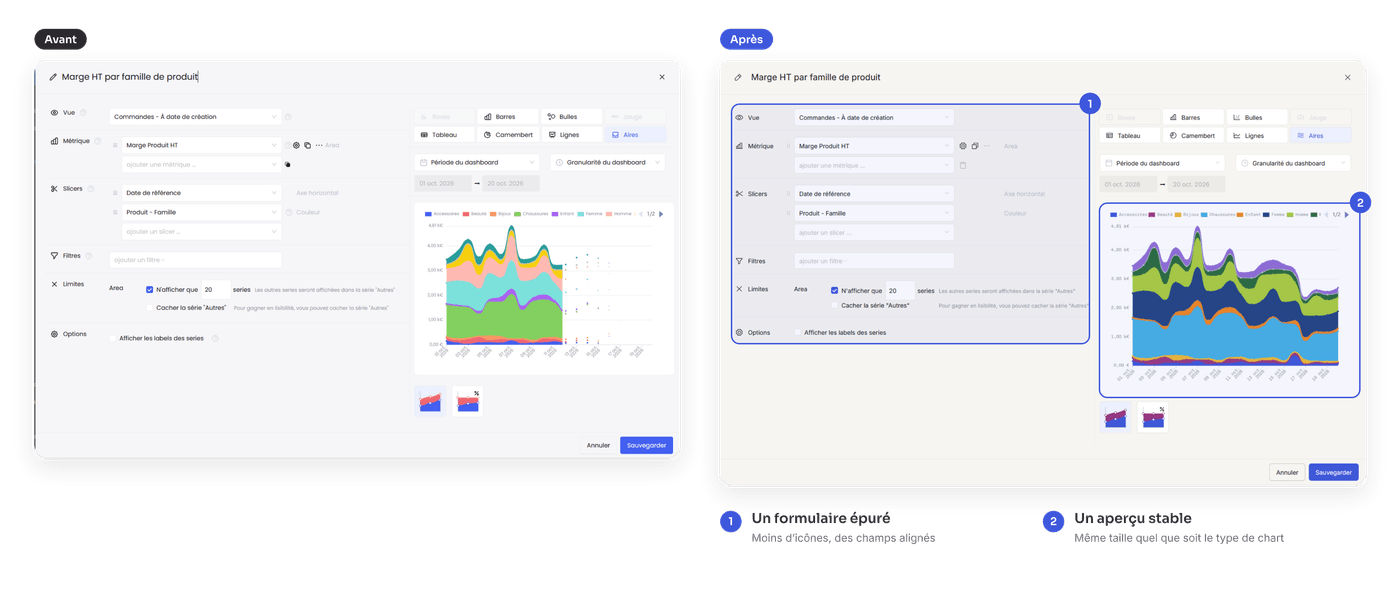Click the Accessoires legend swatch in the Avant chart
This screenshot has width=1400, height=597.
[x=429, y=214]
